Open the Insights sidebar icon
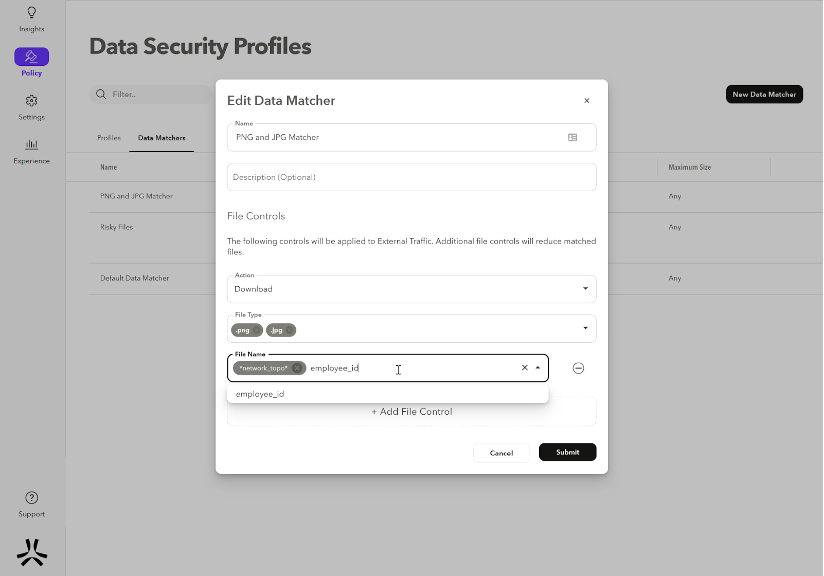824x576 pixels. point(32,13)
